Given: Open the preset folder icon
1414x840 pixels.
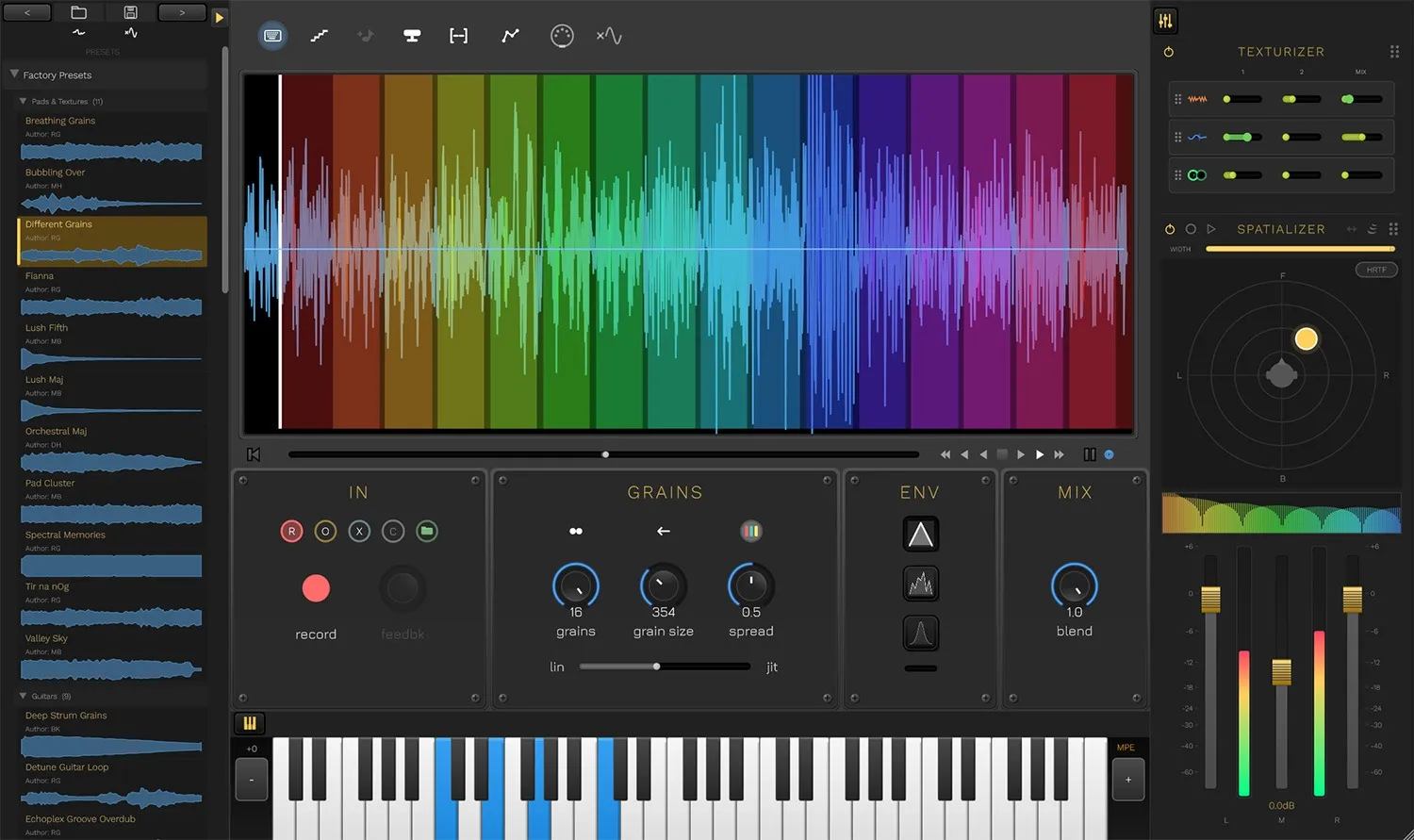Looking at the screenshot, I should pos(79,12).
